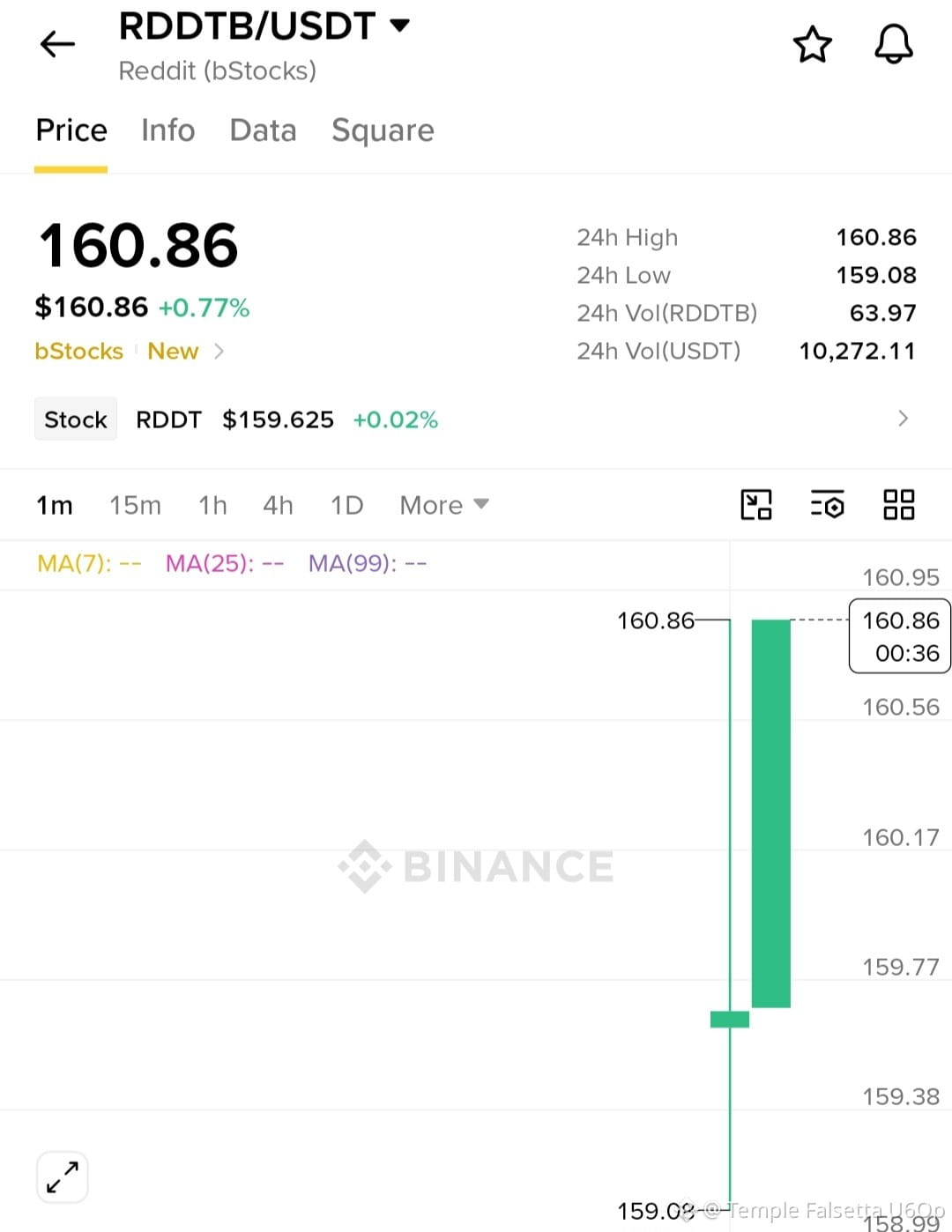
Task: Select the 15m chart interval
Action: point(135,505)
